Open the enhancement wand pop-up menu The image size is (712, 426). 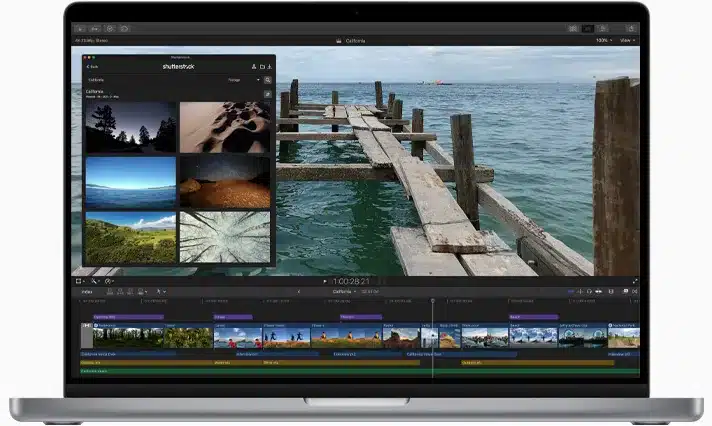(x=95, y=282)
